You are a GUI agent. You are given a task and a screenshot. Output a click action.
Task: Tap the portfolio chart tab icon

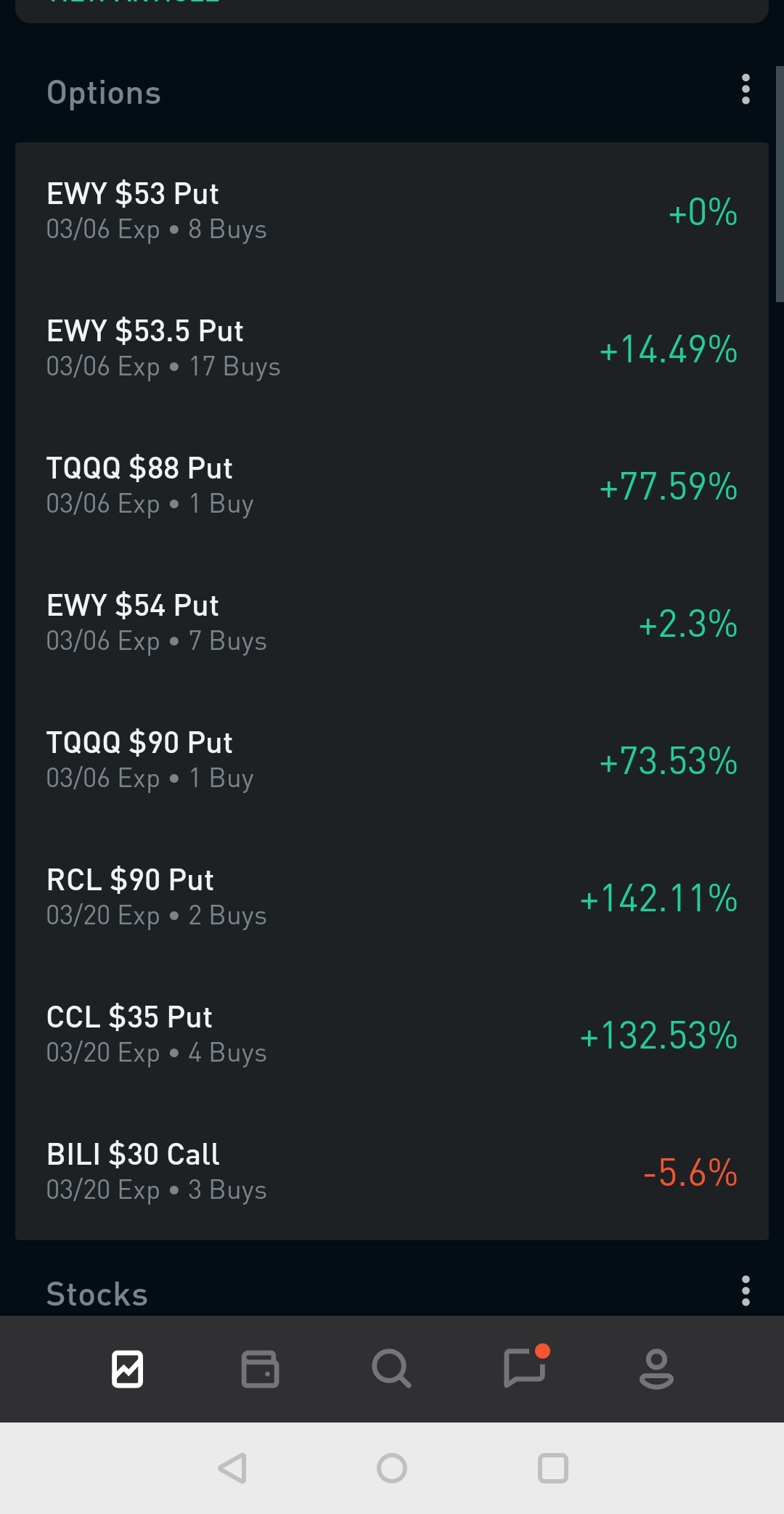click(x=127, y=1369)
